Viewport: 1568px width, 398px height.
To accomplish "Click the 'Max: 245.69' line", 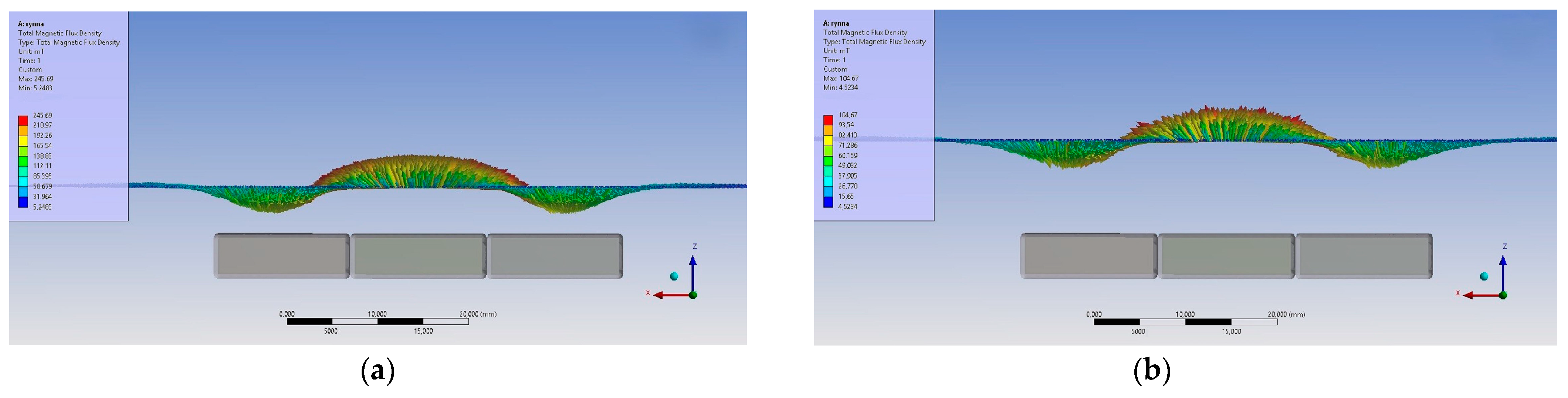I will (x=36, y=79).
